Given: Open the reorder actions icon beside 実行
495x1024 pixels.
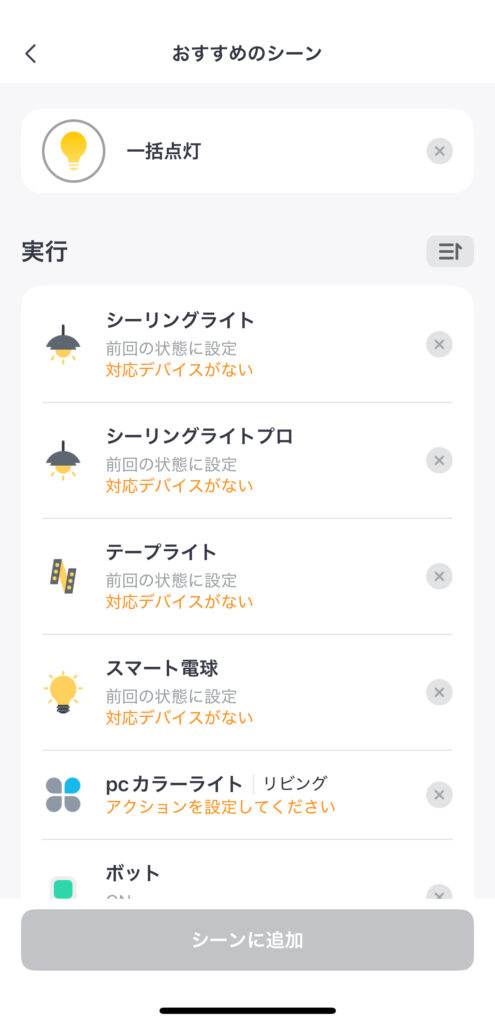Looking at the screenshot, I should pyautogui.click(x=450, y=251).
